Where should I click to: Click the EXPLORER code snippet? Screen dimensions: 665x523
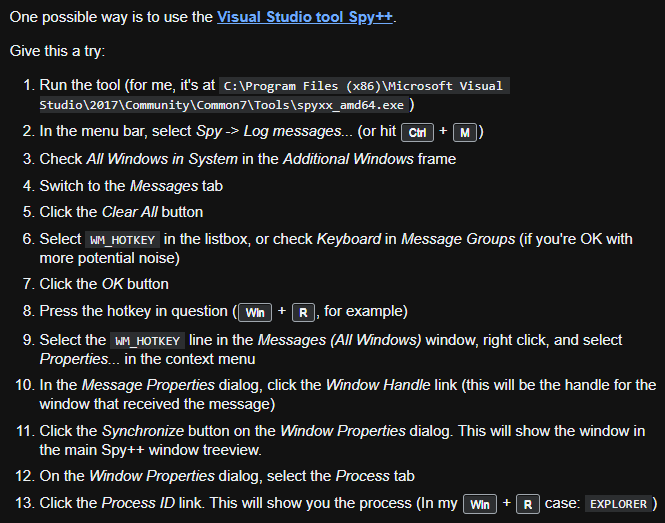(x=618, y=504)
